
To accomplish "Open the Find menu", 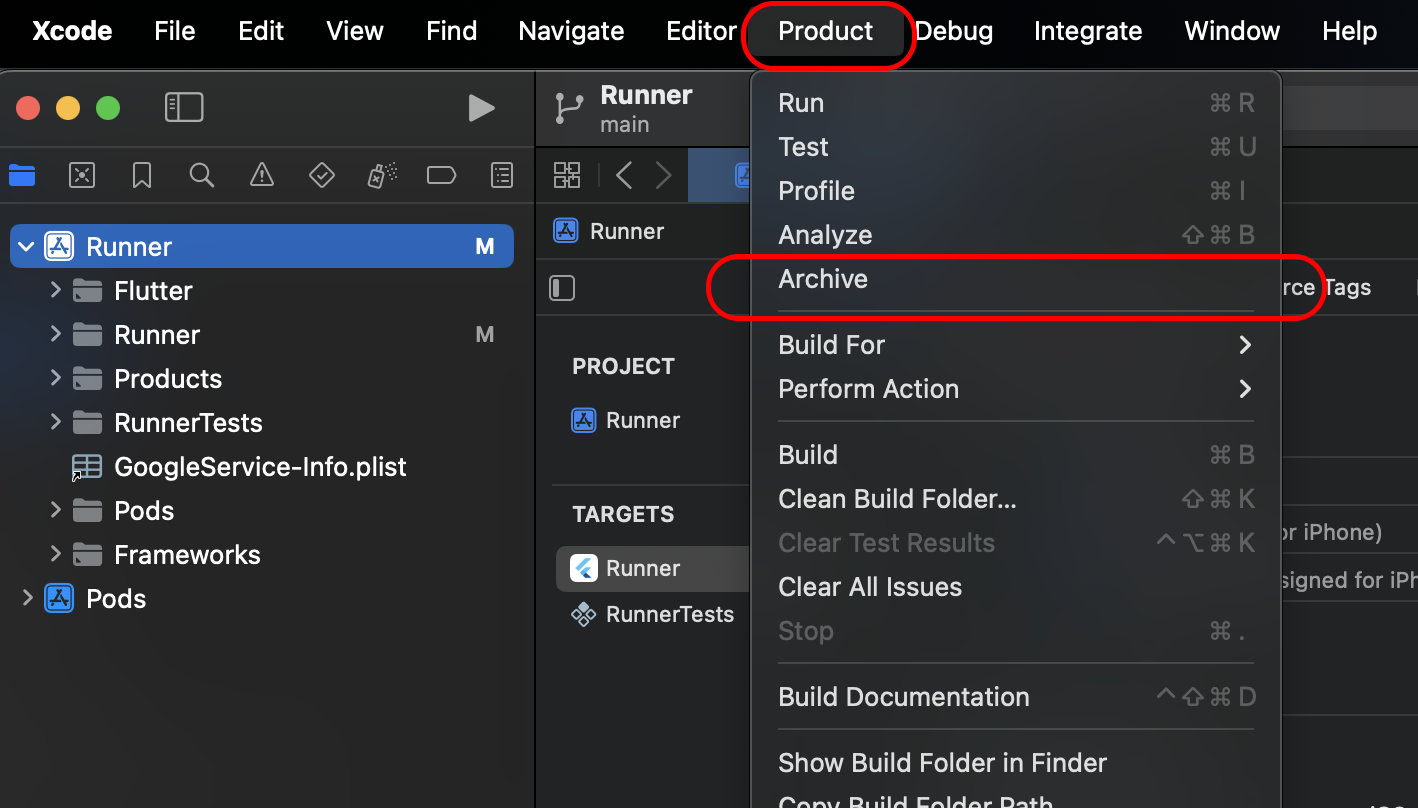I will coord(452,32).
